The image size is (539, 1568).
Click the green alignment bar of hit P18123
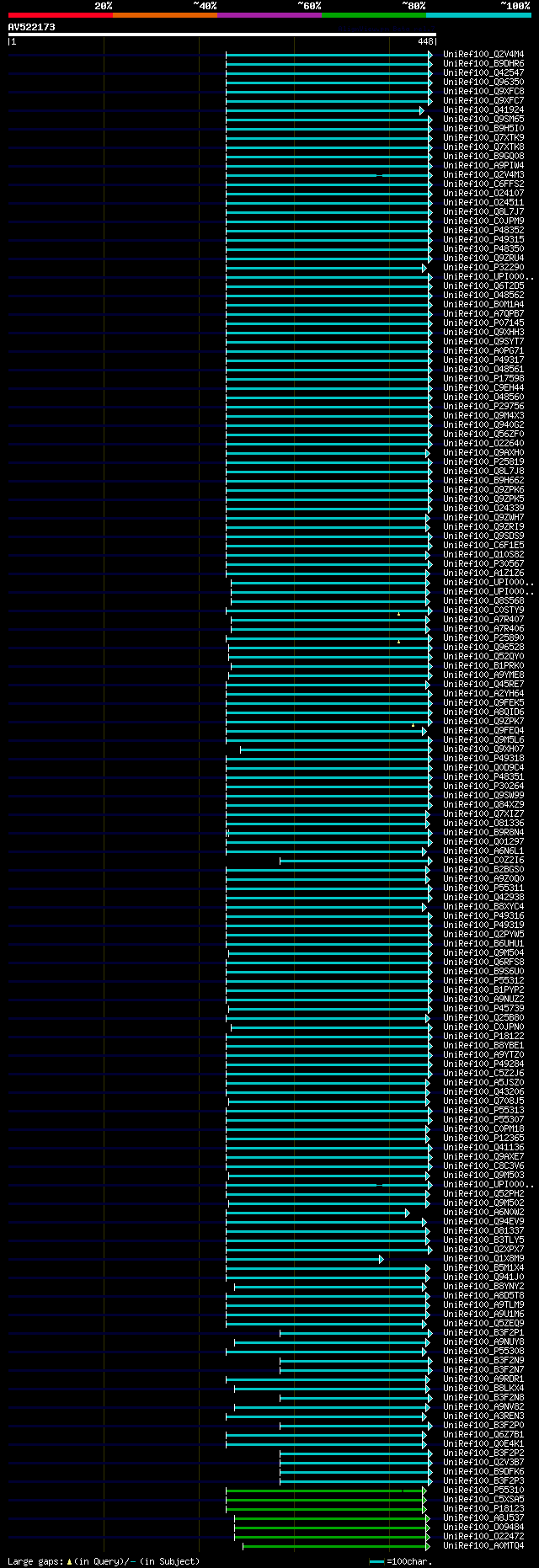326,1509
